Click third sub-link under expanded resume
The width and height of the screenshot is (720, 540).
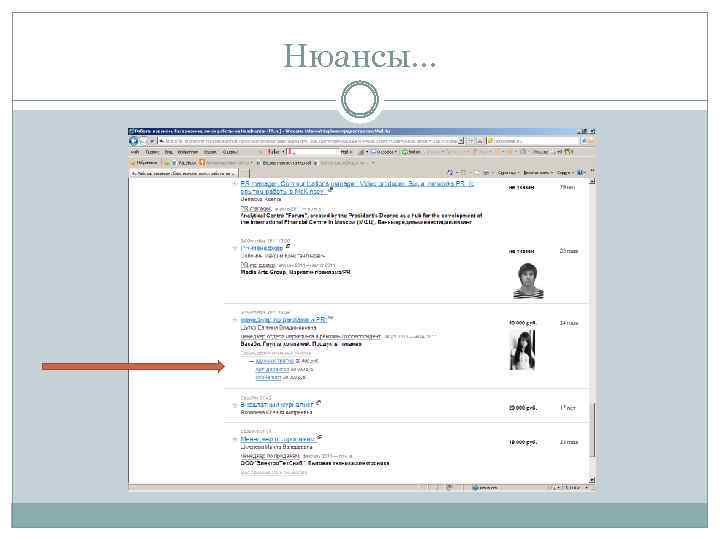tap(268, 377)
